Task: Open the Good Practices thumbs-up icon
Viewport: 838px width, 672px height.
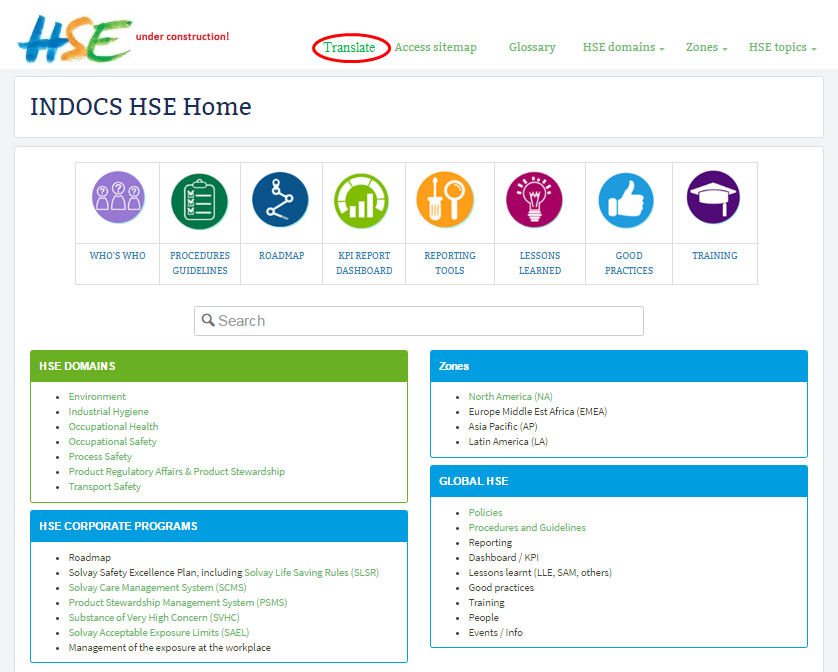Action: coord(626,200)
